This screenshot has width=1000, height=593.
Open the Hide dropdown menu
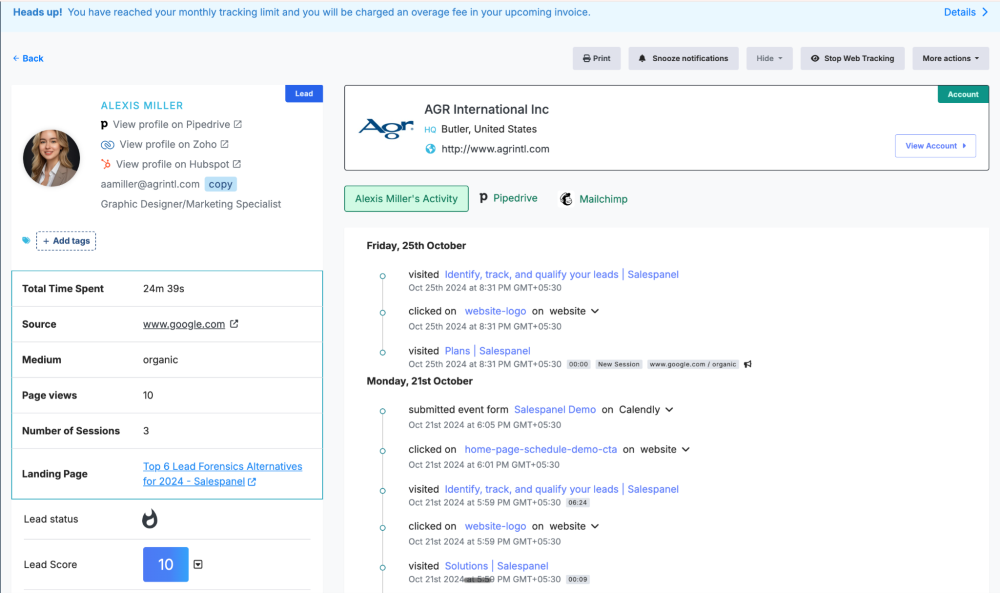(769, 58)
